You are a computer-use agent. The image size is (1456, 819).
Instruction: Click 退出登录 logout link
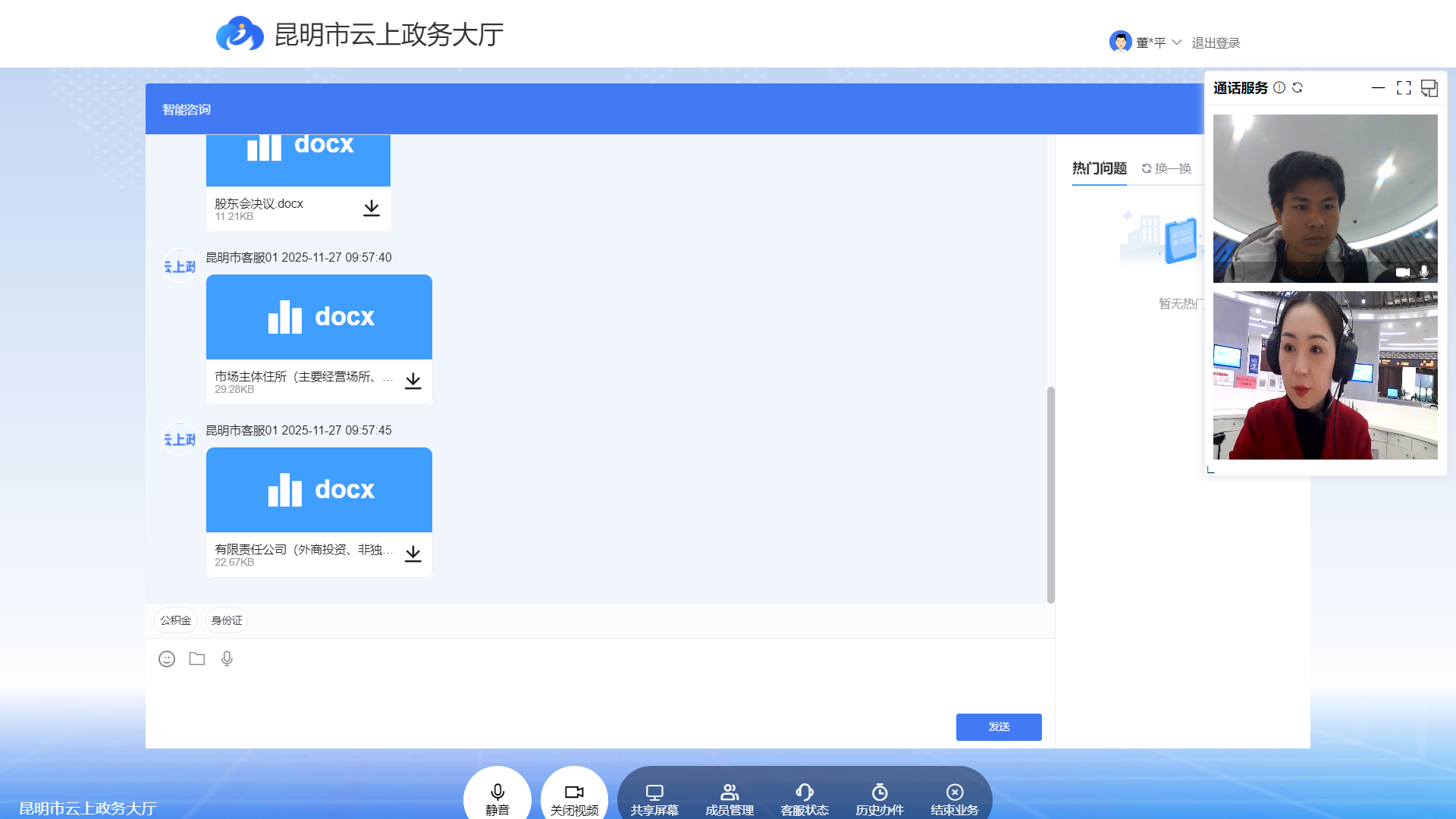[1216, 43]
